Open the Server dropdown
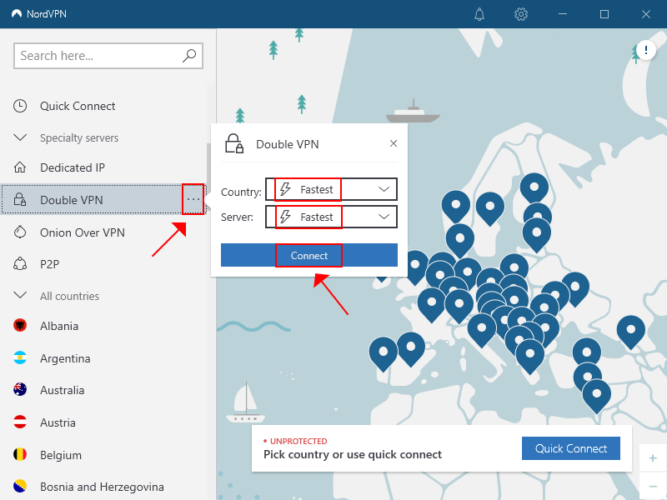This screenshot has height=500, width=667. tap(331, 217)
